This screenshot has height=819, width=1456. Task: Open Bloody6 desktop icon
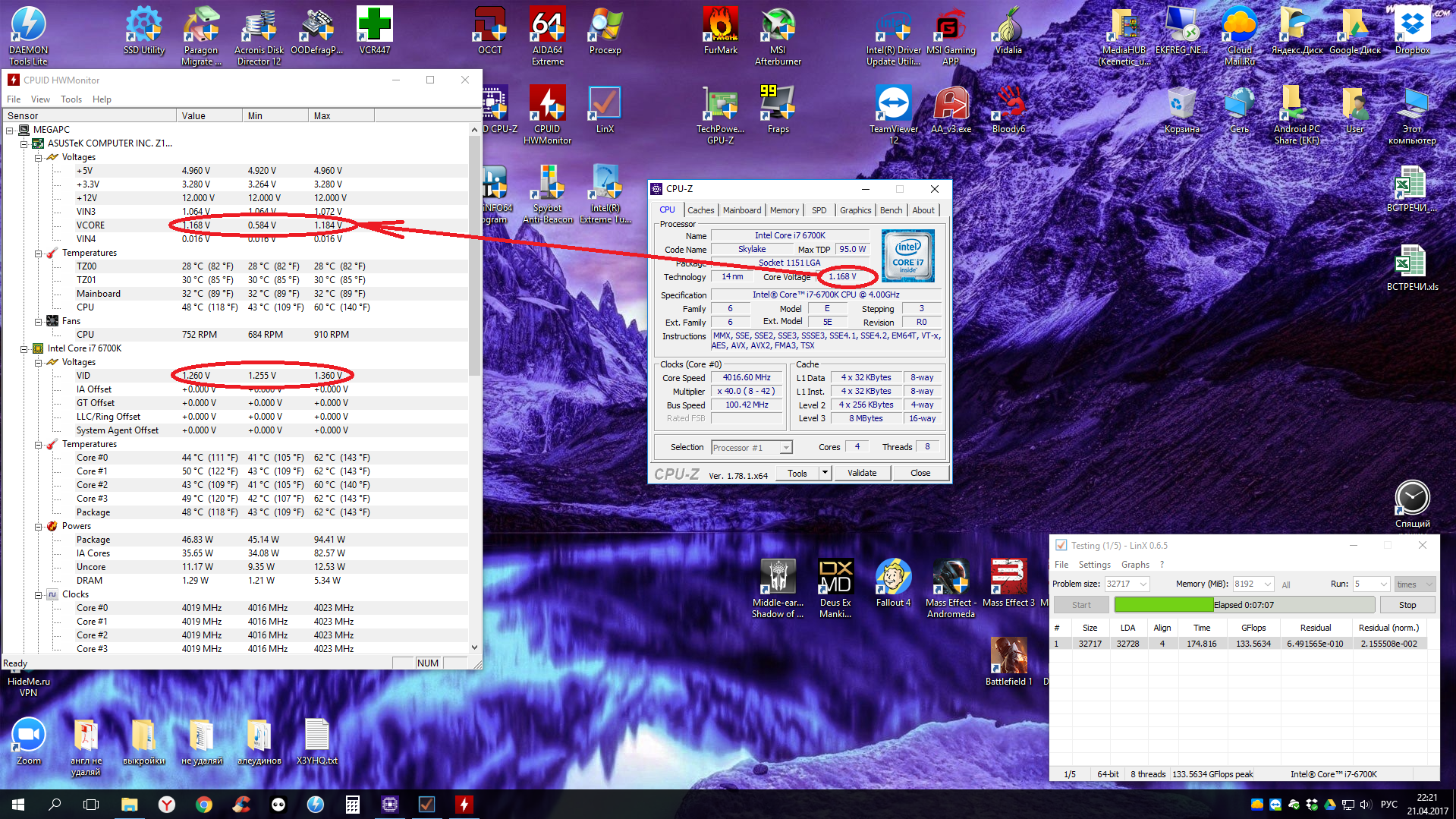(1008, 109)
